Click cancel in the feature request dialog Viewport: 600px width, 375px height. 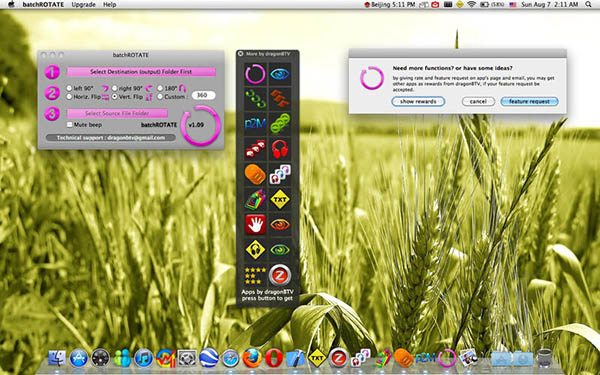(478, 102)
